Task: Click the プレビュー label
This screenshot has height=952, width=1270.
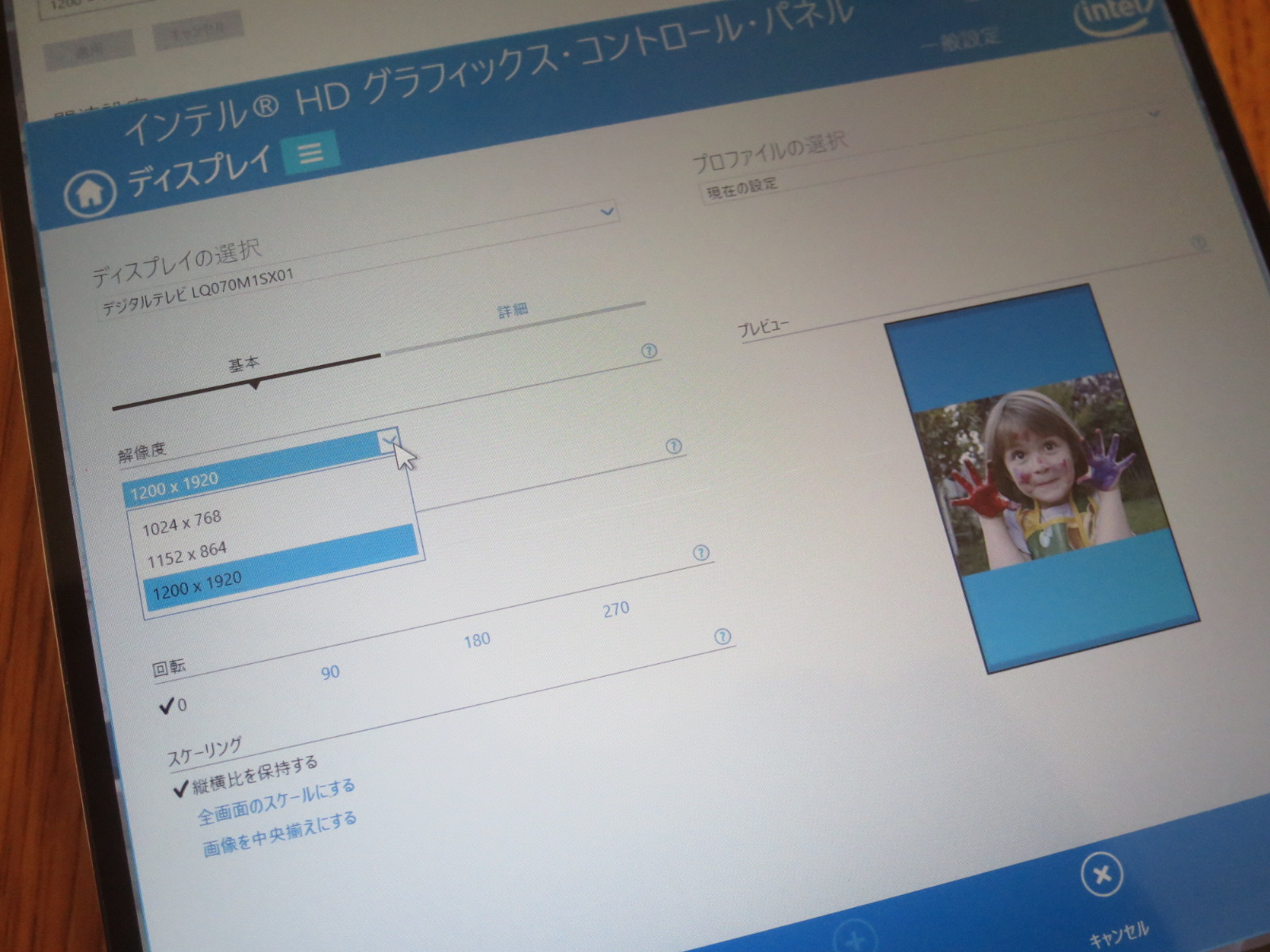Action: pos(763,327)
